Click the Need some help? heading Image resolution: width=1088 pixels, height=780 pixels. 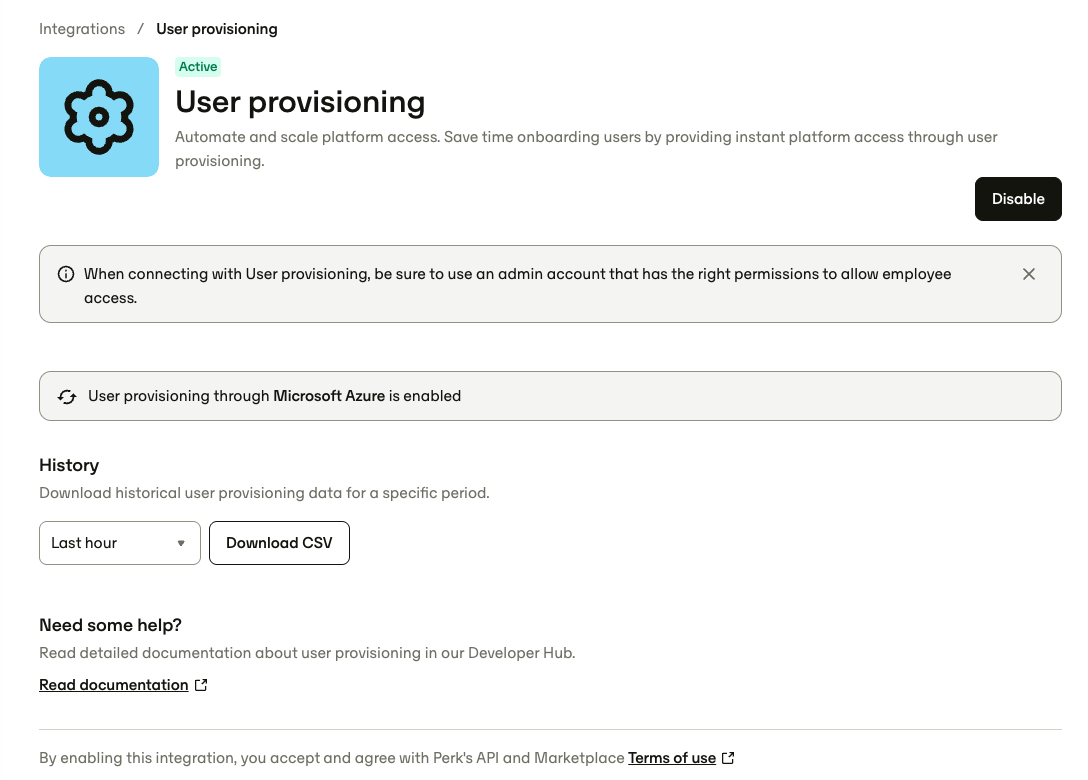point(110,625)
